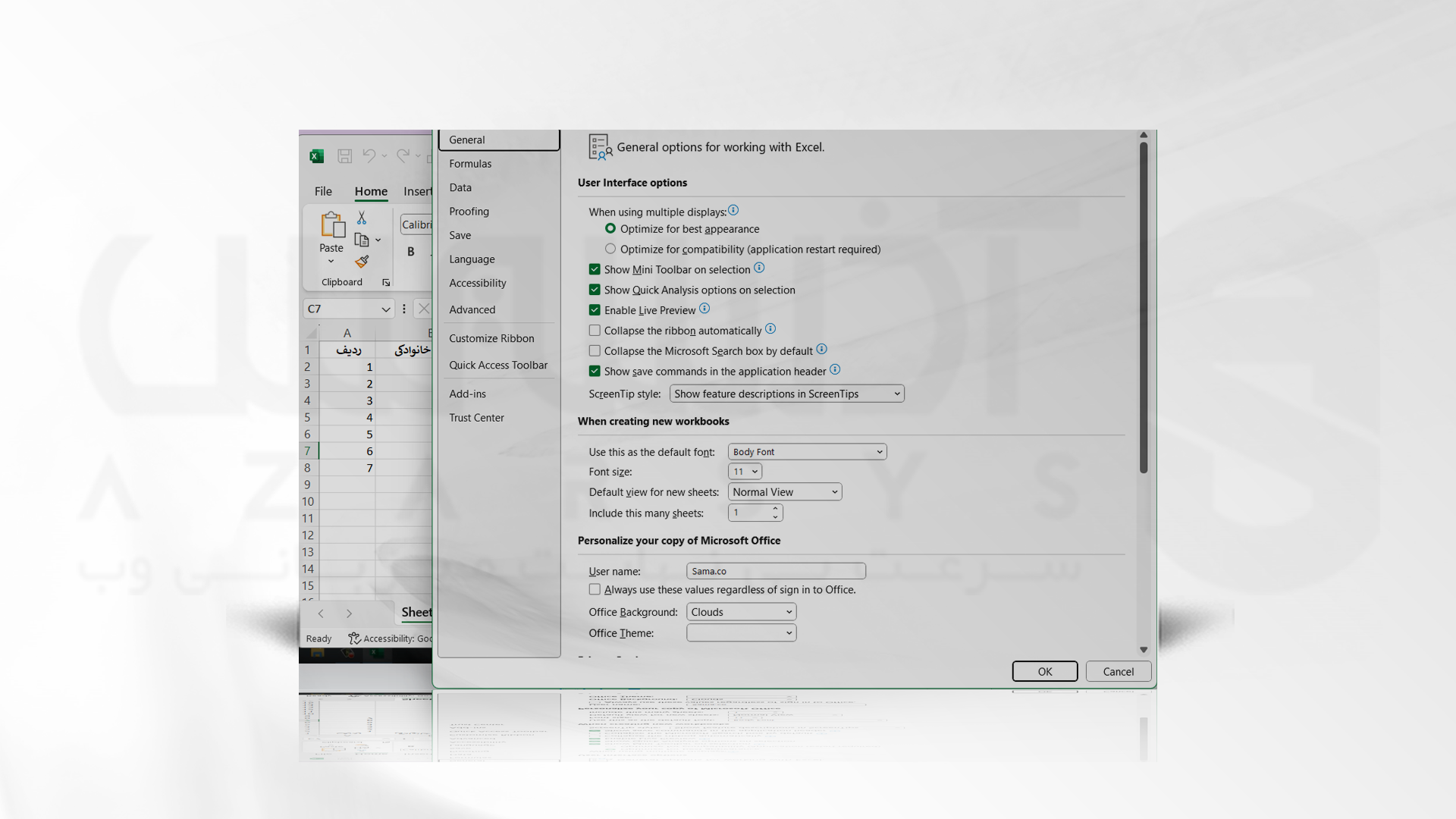The image size is (1456, 819).
Task: Click the Save icon in title bar
Action: point(345,156)
